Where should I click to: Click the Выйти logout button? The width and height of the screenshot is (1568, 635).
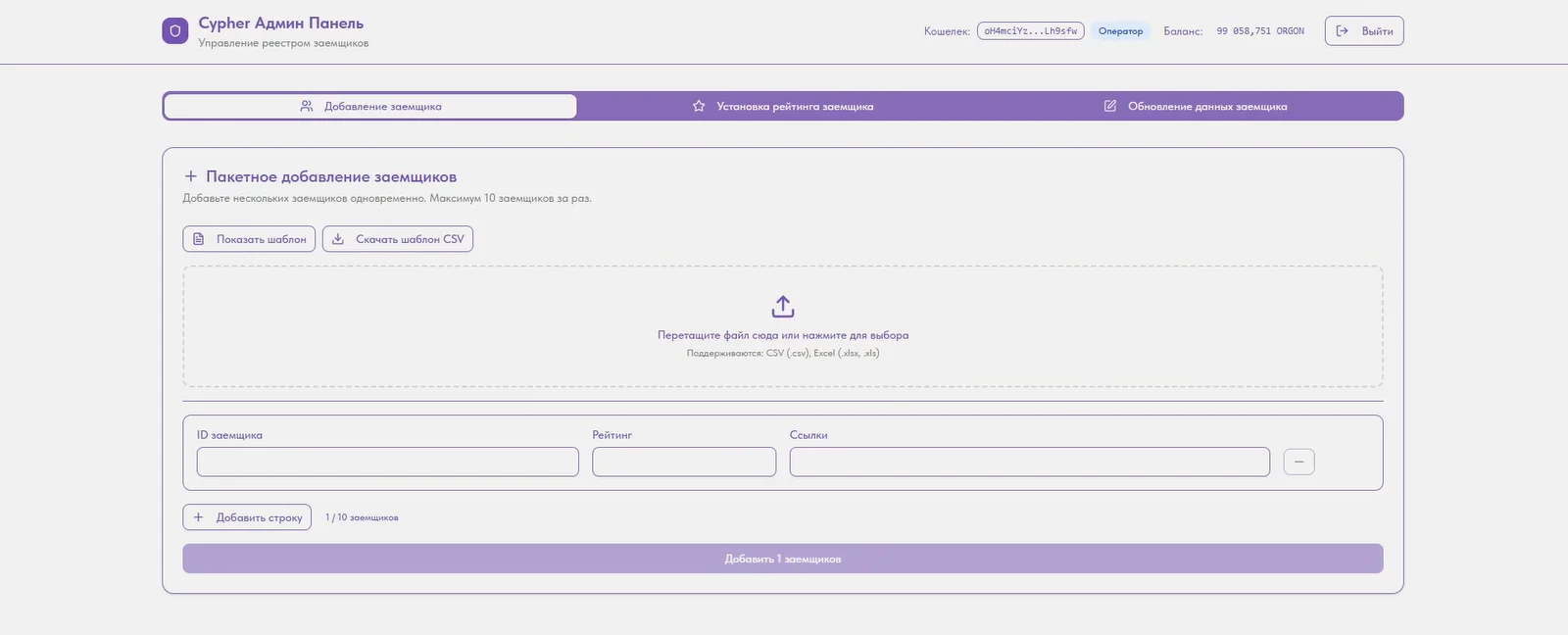[1364, 31]
